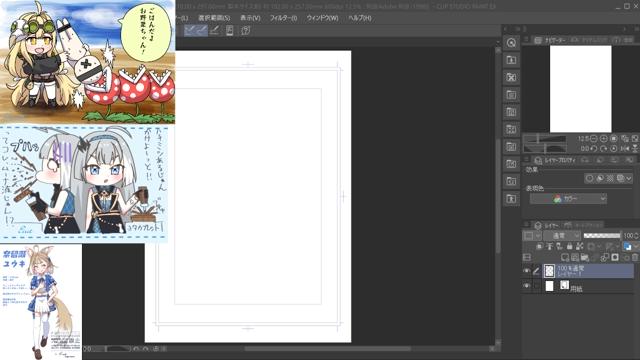Flip canvas vertically in the Navigator
The width and height of the screenshot is (640, 360).
[635, 149]
